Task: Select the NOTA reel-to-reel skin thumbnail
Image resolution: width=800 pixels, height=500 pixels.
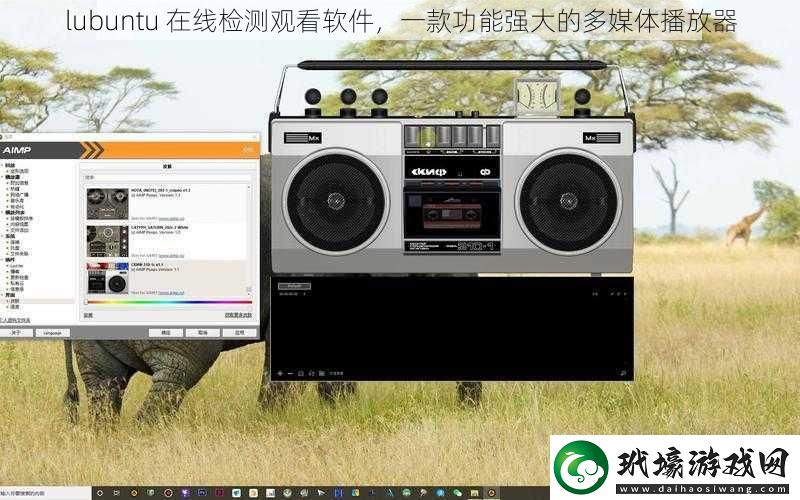Action: [108, 203]
